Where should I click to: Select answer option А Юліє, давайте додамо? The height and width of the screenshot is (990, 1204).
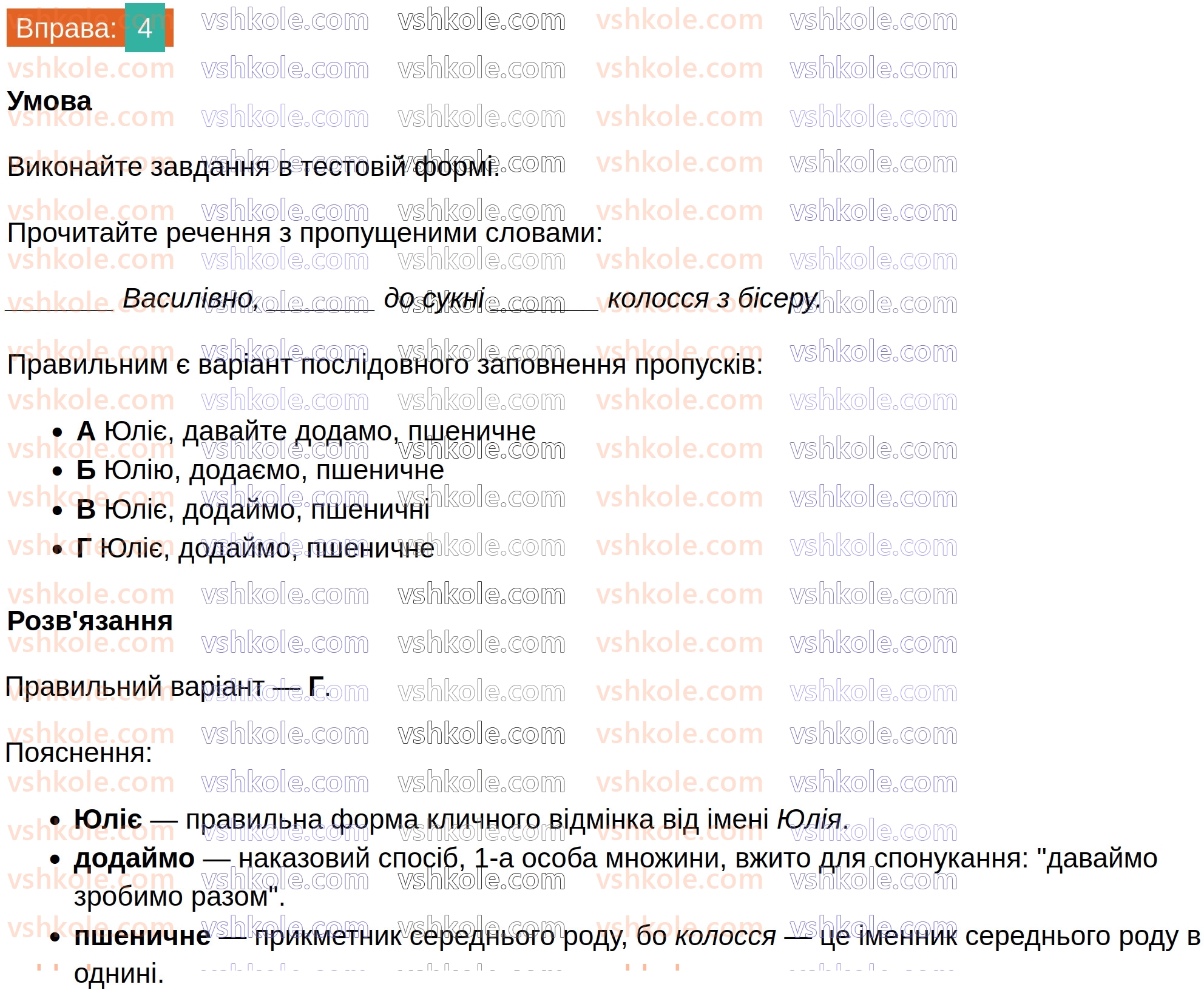point(306,432)
